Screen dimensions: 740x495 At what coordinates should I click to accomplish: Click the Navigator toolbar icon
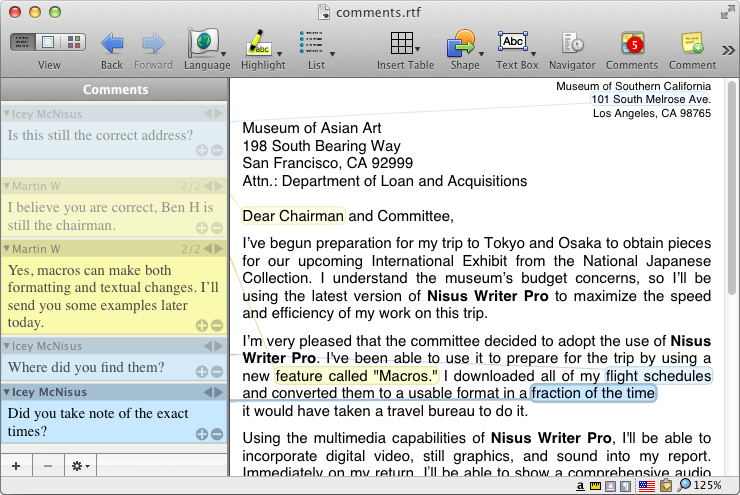(572, 44)
